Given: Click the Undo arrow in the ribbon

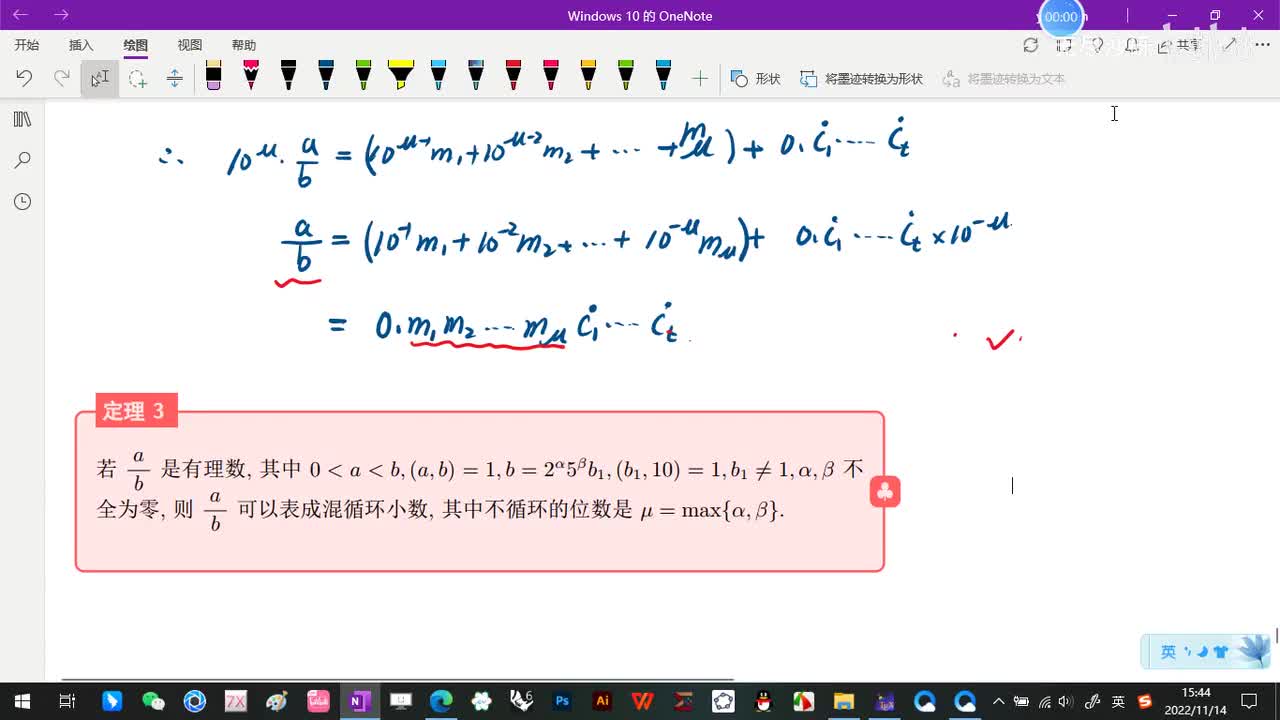Looking at the screenshot, I should tap(24, 78).
